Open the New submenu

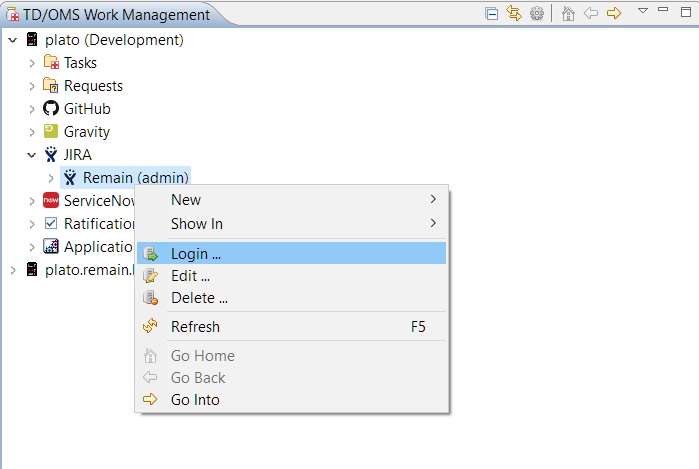pos(186,200)
